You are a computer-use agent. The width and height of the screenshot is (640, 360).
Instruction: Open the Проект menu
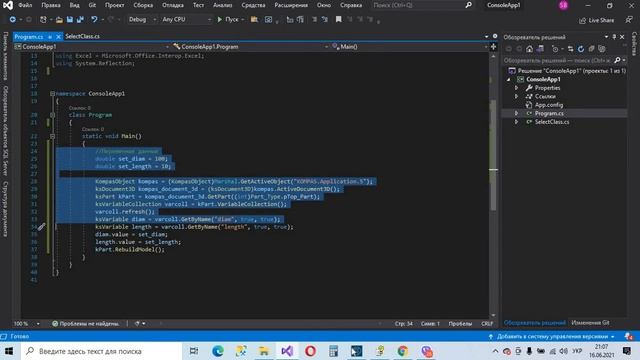pos(114,5)
